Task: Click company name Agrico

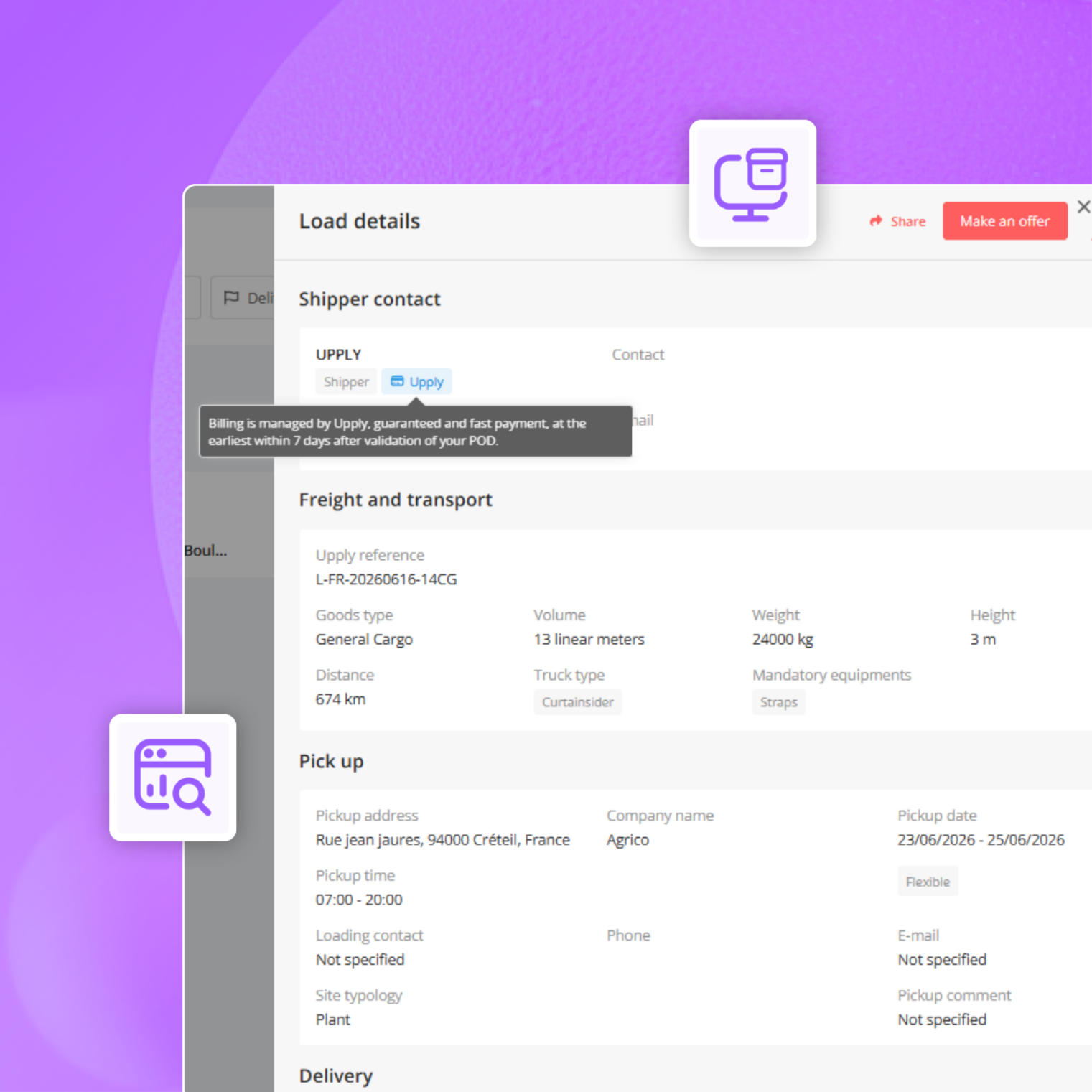Action: pos(627,840)
